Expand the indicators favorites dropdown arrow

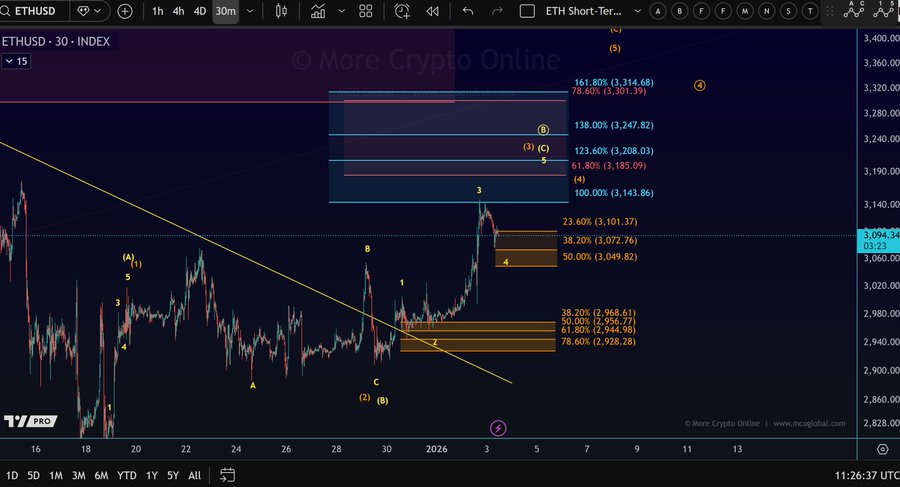(342, 11)
